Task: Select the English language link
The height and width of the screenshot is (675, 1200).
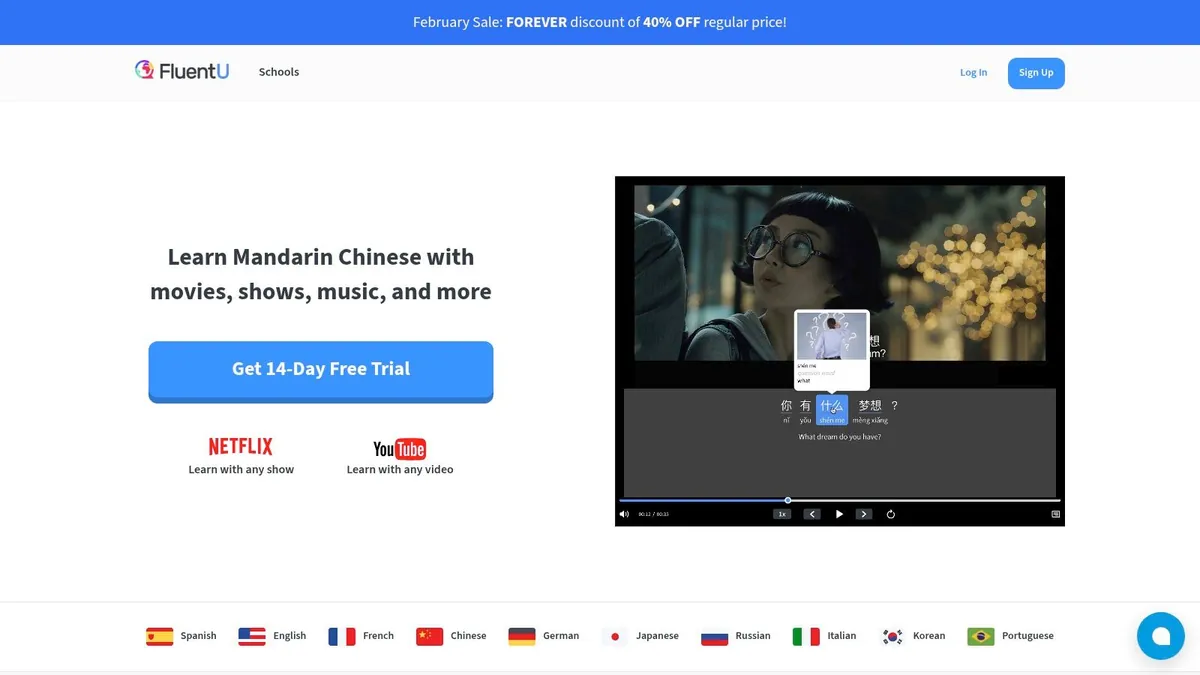Action: [x=290, y=636]
